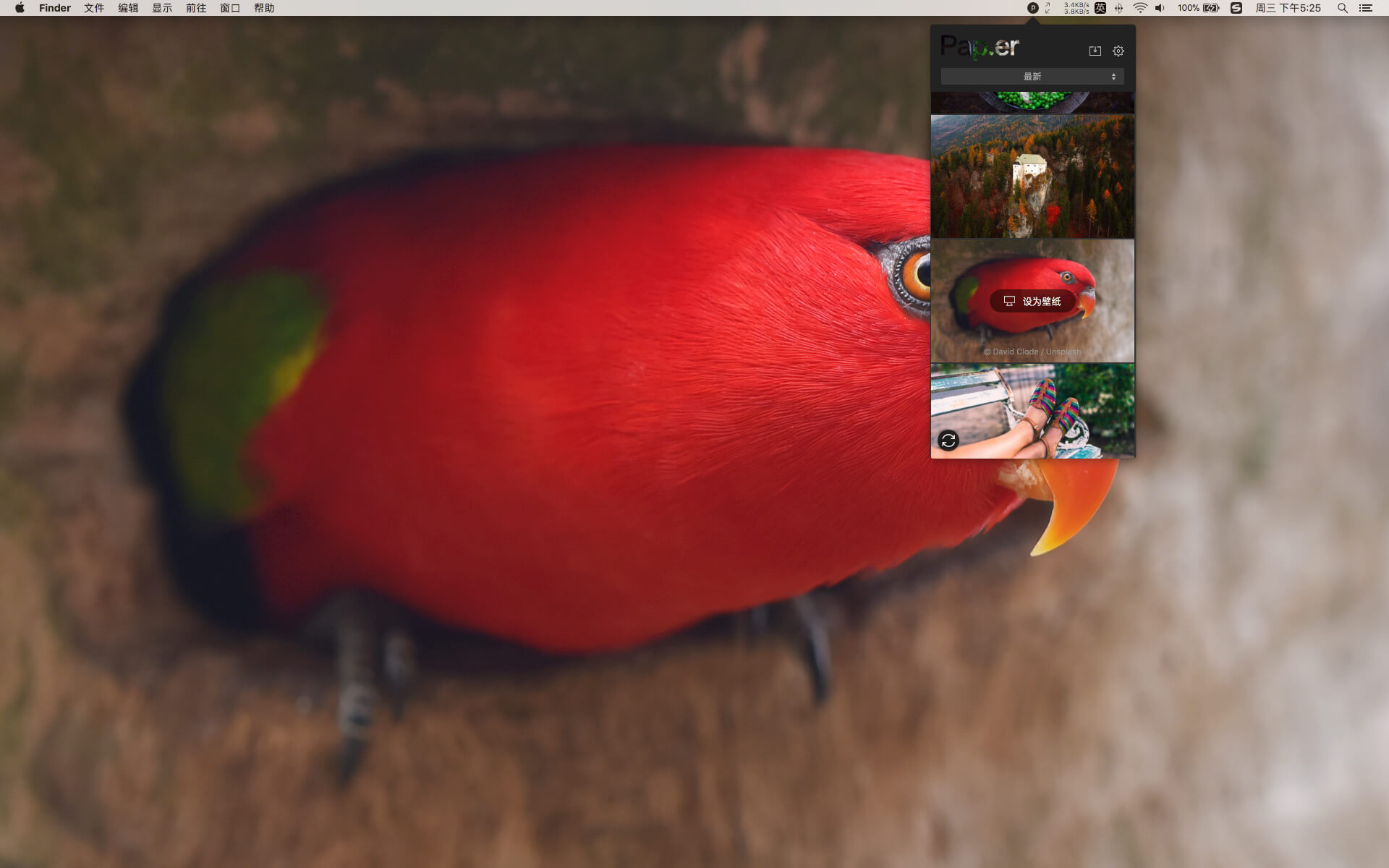Click the Pap.er menu bar icon
The width and height of the screenshot is (1389, 868).
tap(1033, 8)
